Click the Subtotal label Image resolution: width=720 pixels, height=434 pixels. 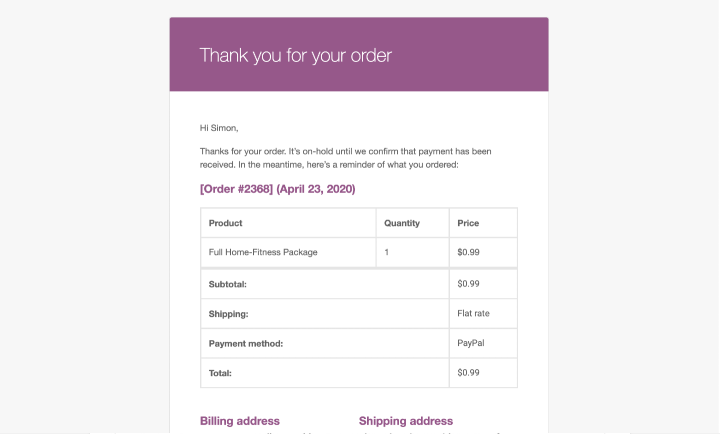pos(228,284)
